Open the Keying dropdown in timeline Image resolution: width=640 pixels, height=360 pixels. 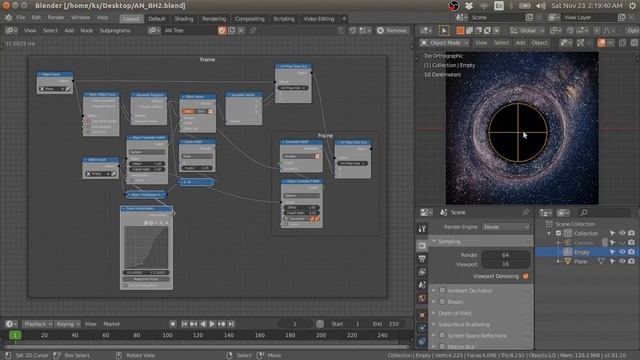[x=68, y=324]
